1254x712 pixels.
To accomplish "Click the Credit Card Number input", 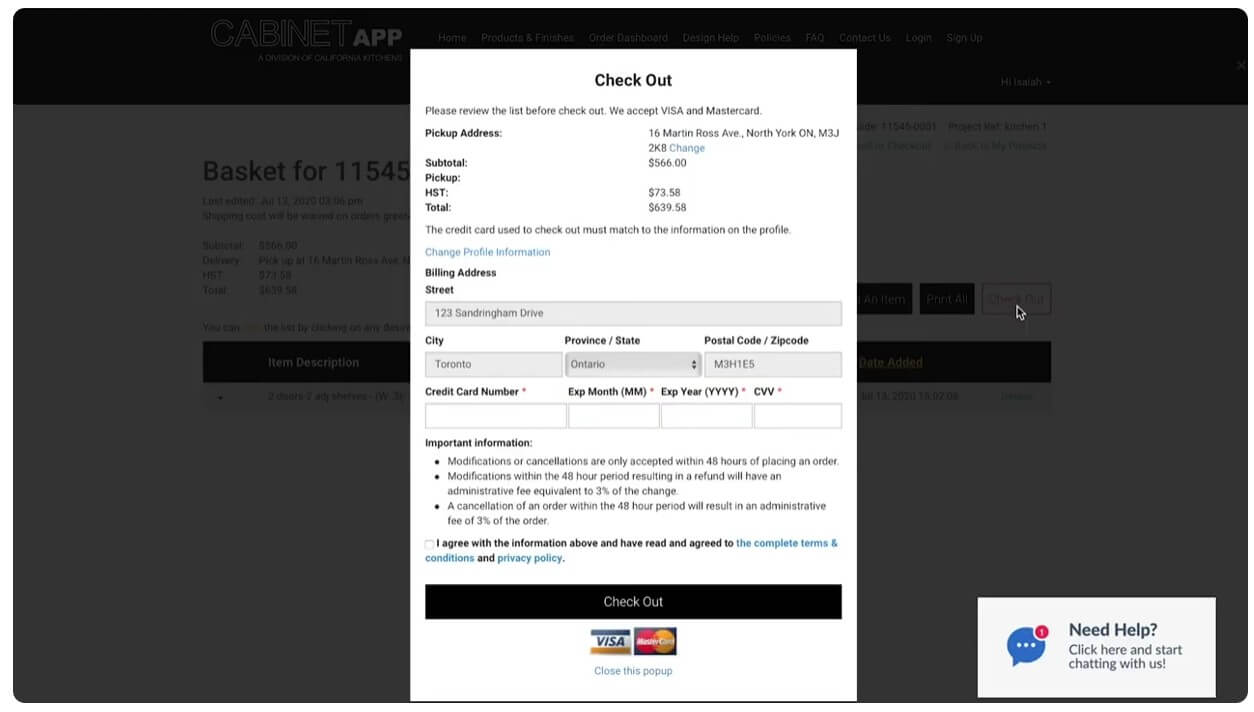I will click(495, 414).
